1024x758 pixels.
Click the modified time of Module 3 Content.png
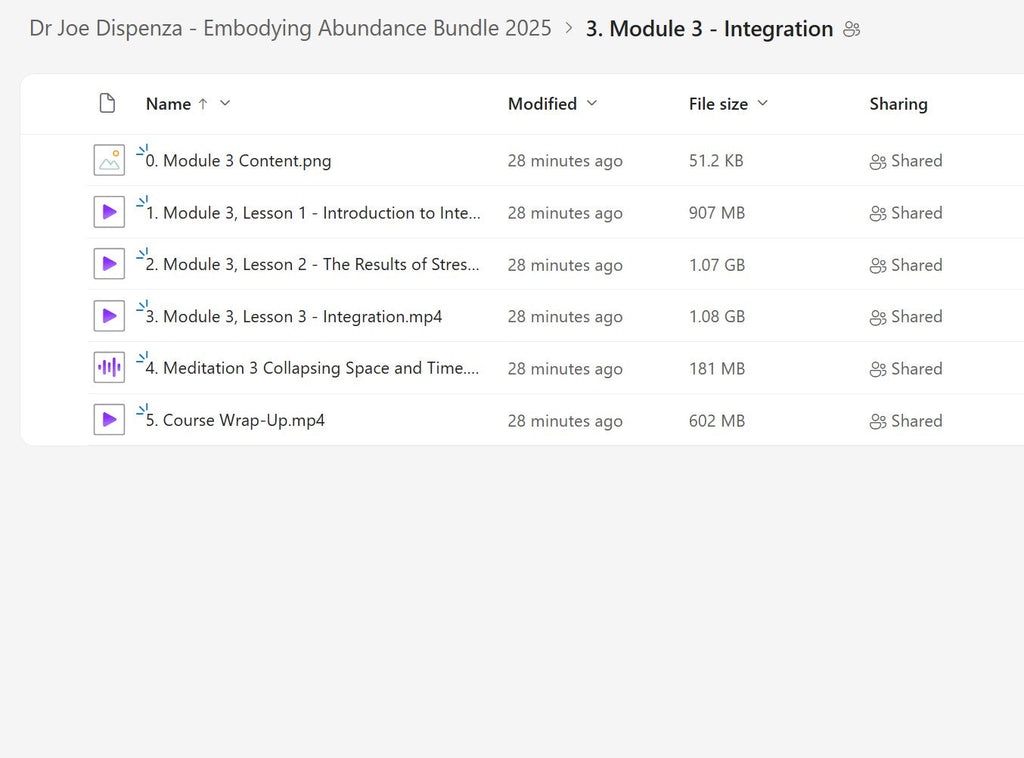tap(565, 161)
